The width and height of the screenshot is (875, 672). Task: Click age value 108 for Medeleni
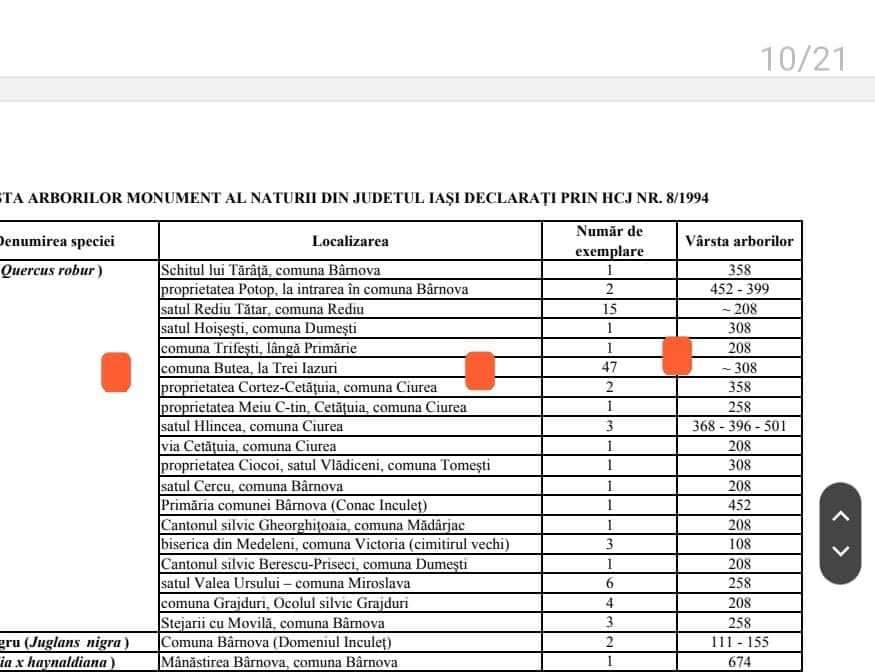click(x=739, y=544)
